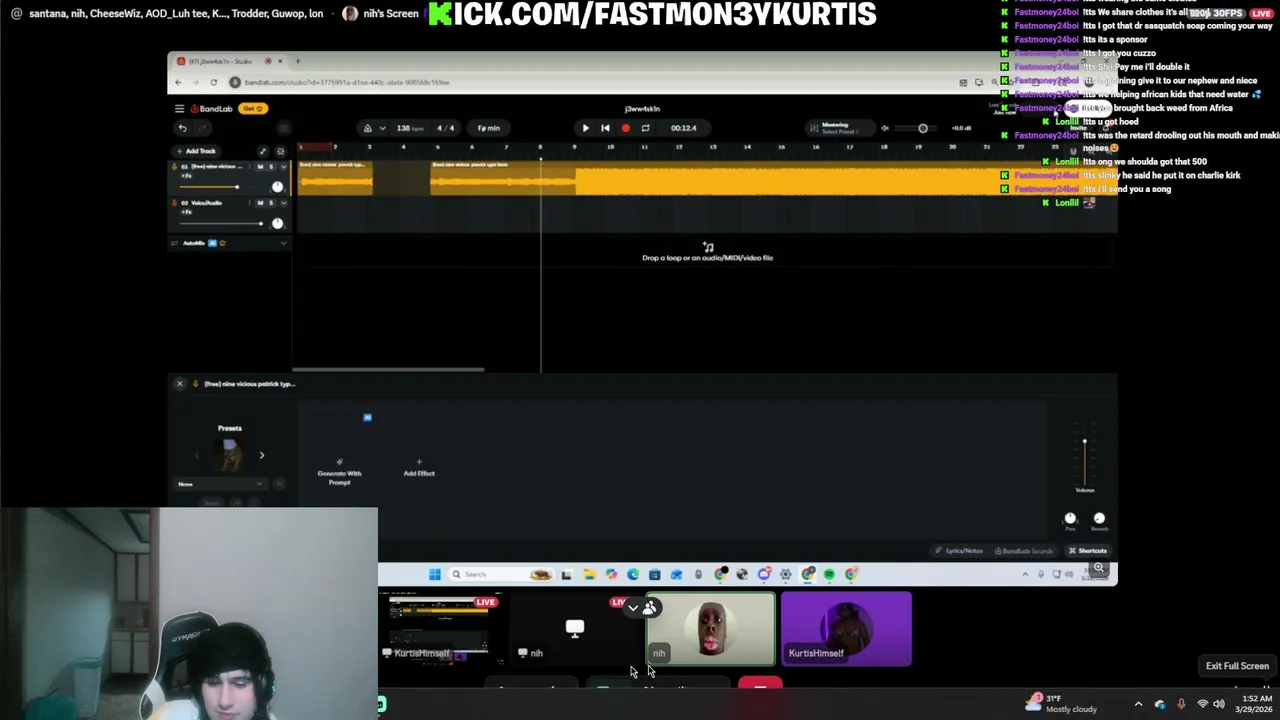The image size is (1280, 720).
Task: Expand track 01 options chevron
Action: 283,166
